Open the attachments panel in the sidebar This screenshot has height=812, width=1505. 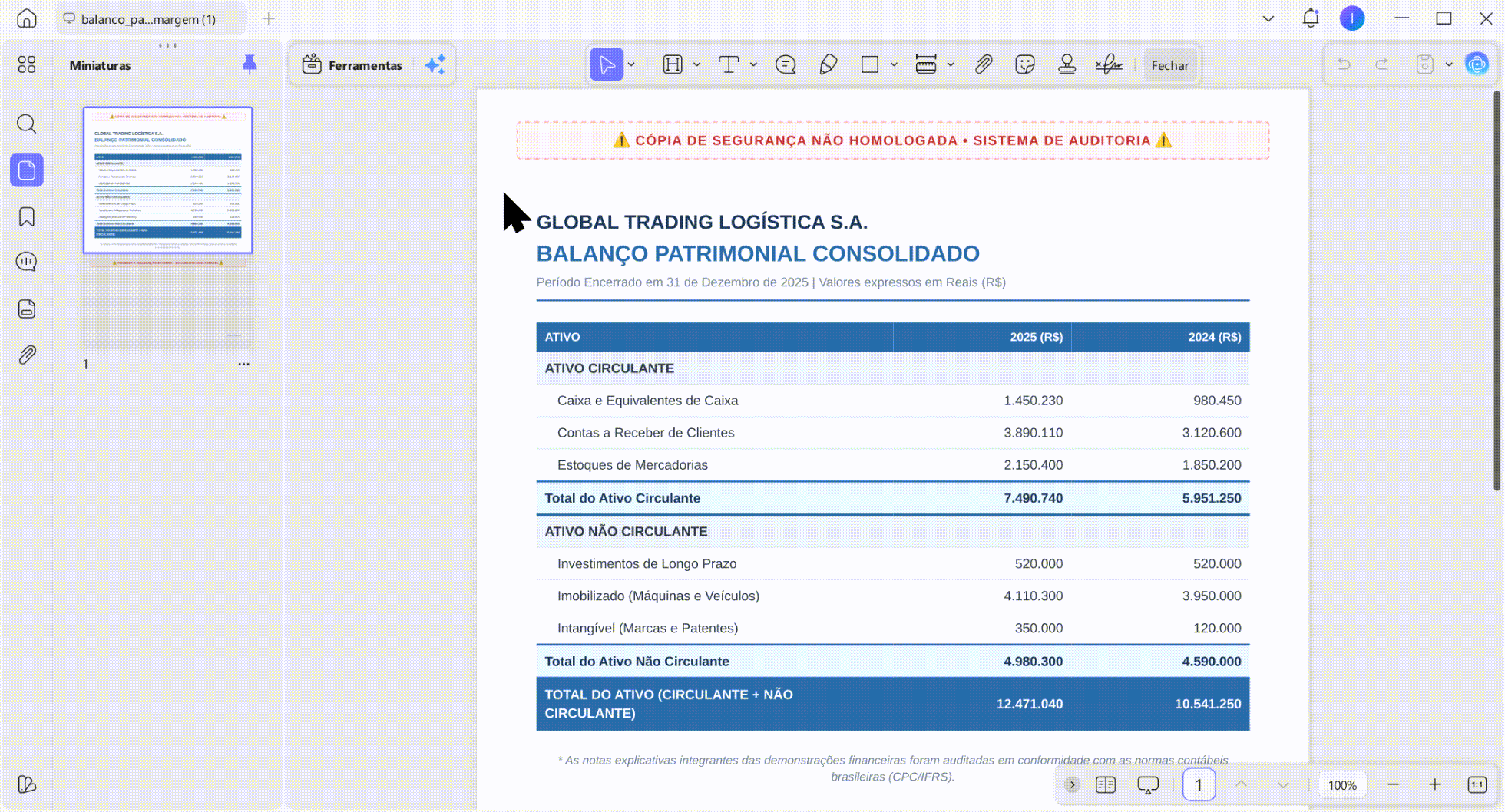pyautogui.click(x=27, y=355)
